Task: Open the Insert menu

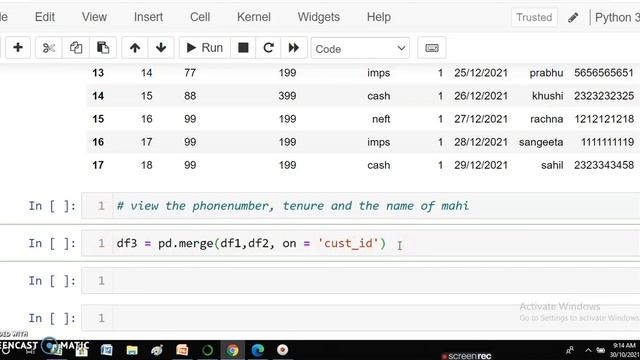Action: pos(148,17)
